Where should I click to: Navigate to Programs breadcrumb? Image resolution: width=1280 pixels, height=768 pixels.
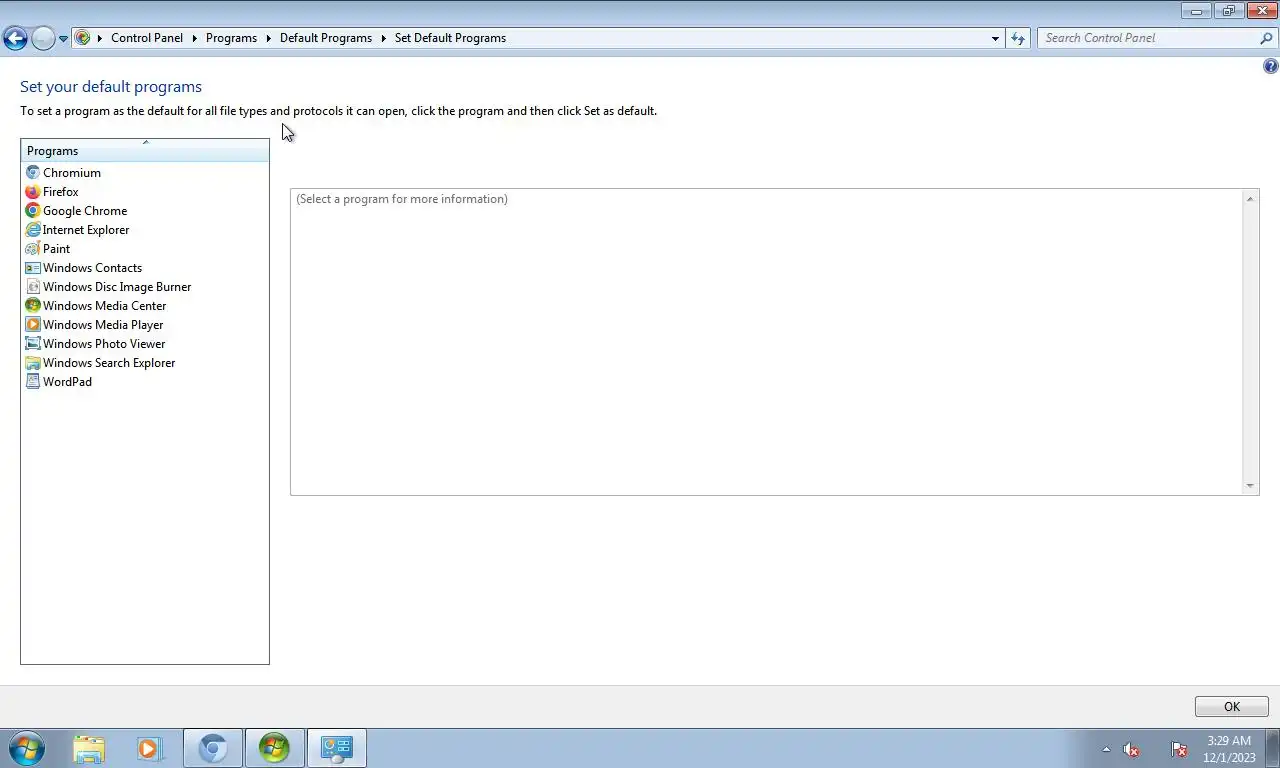click(x=231, y=38)
